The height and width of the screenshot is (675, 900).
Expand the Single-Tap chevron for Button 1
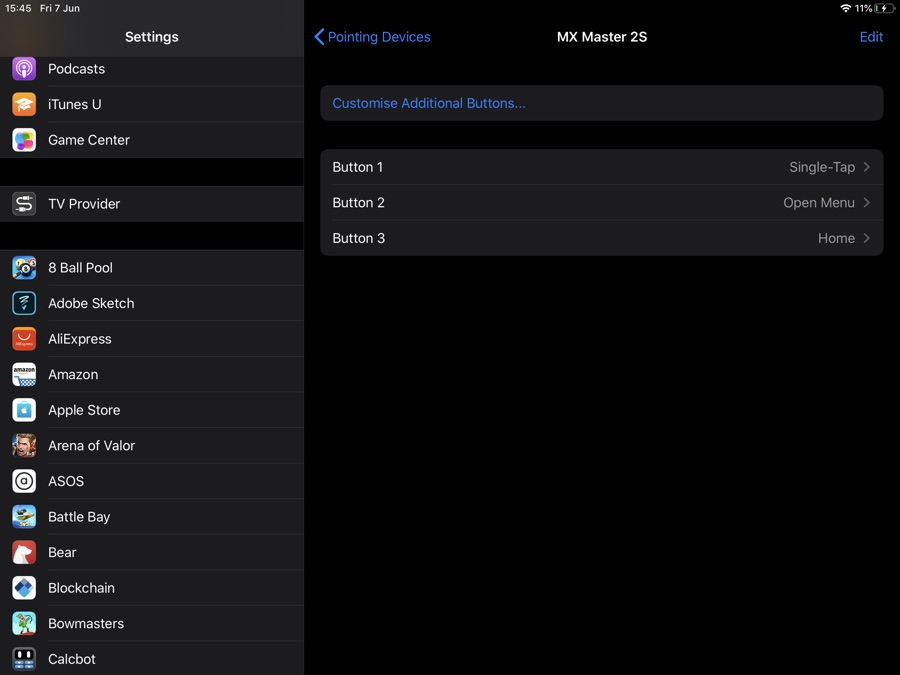(x=867, y=167)
